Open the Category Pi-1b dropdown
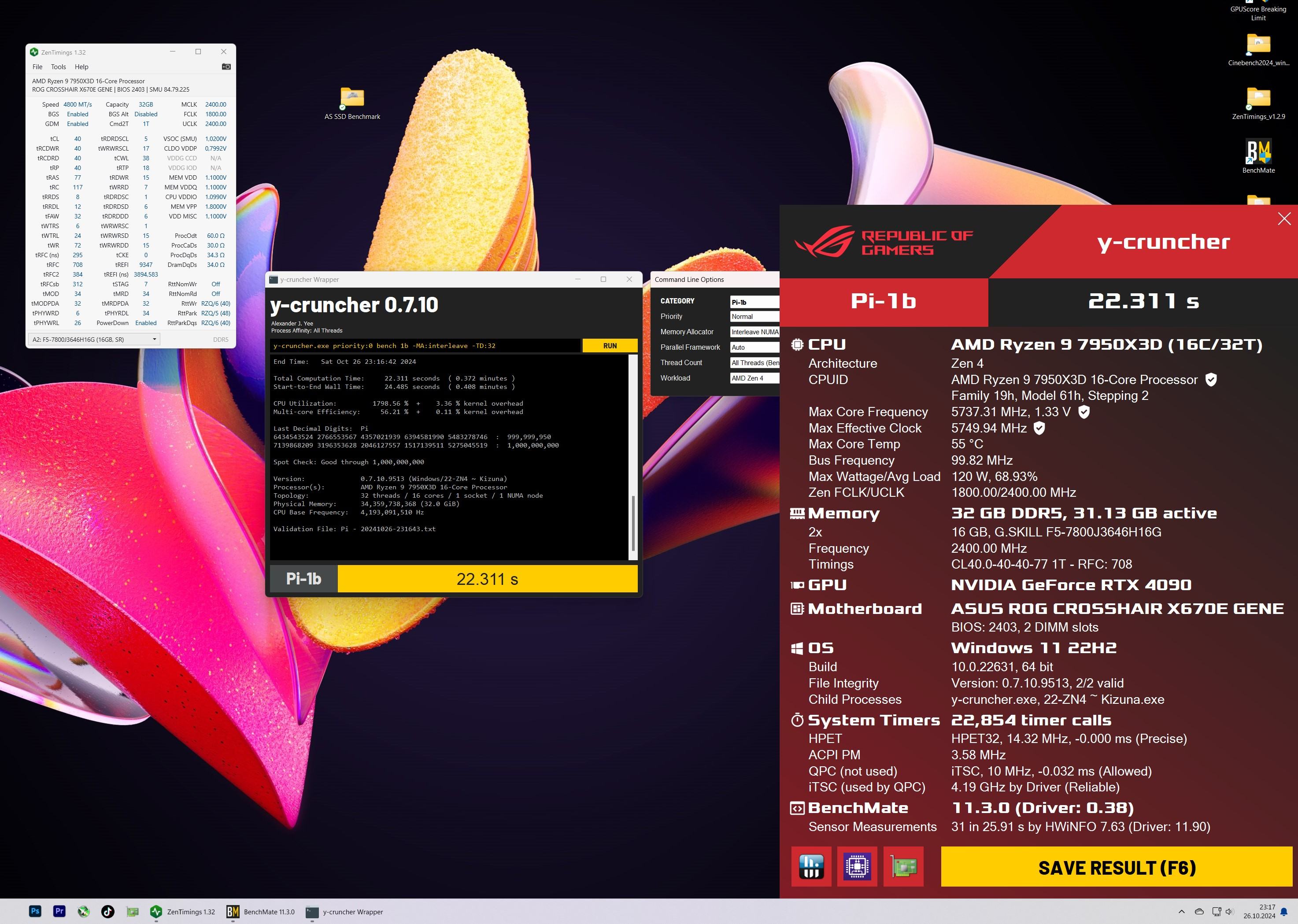Image resolution: width=1298 pixels, height=924 pixels. [x=754, y=302]
